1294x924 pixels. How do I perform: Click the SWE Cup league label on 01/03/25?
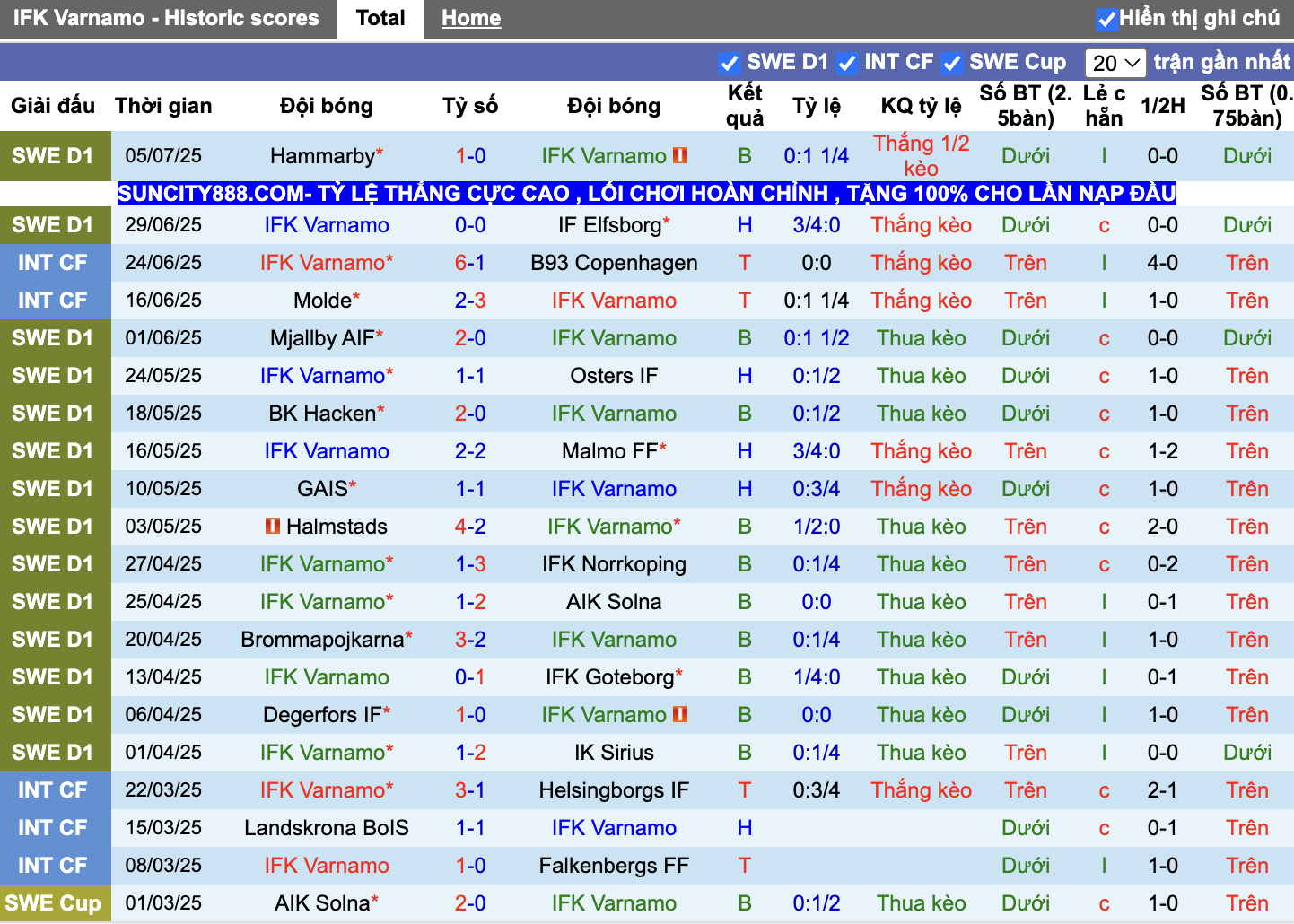[x=53, y=903]
